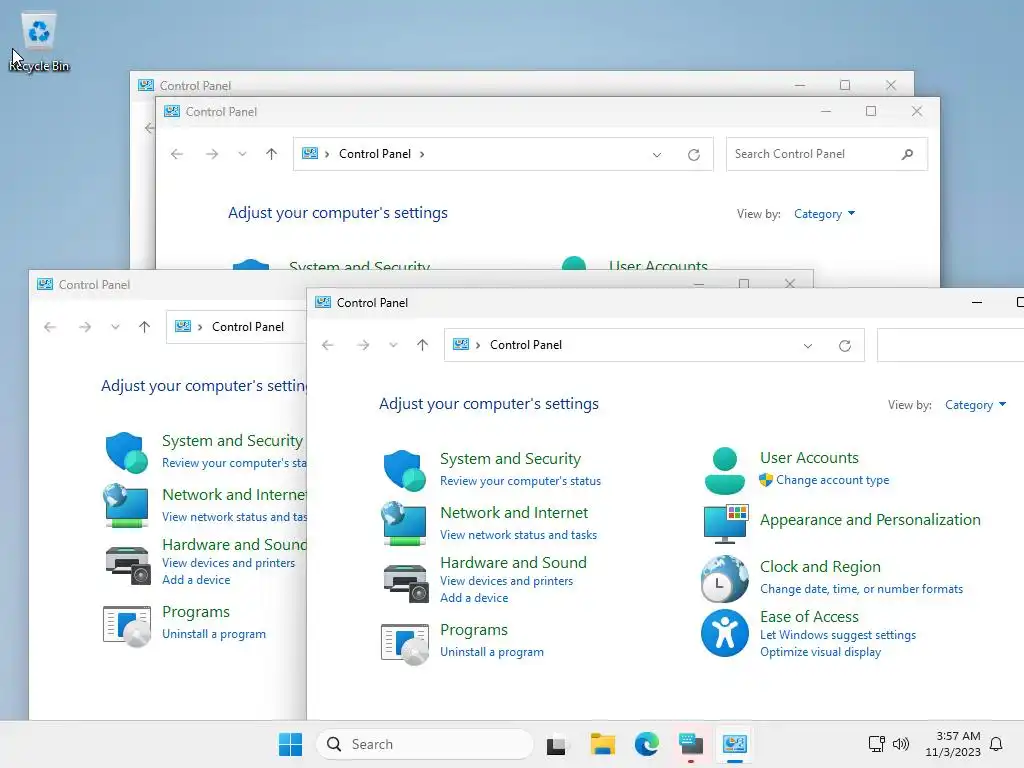Image resolution: width=1024 pixels, height=768 pixels.
Task: Expand address bar history dropdown in front window
Action: click(x=808, y=345)
